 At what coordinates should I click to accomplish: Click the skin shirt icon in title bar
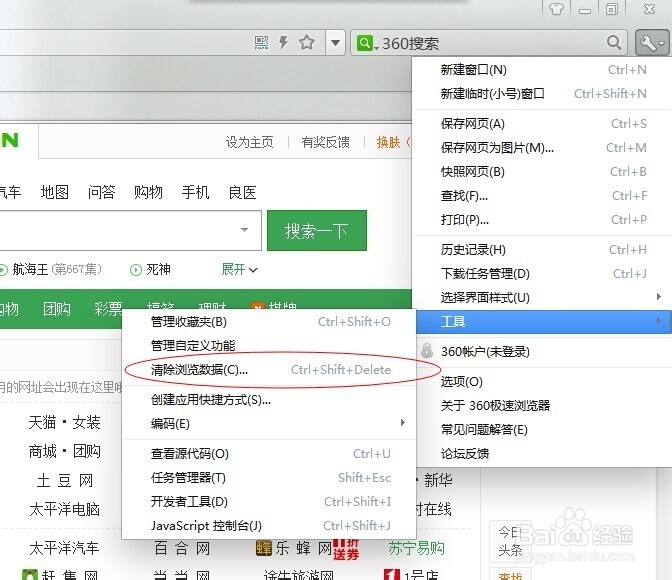point(557,9)
